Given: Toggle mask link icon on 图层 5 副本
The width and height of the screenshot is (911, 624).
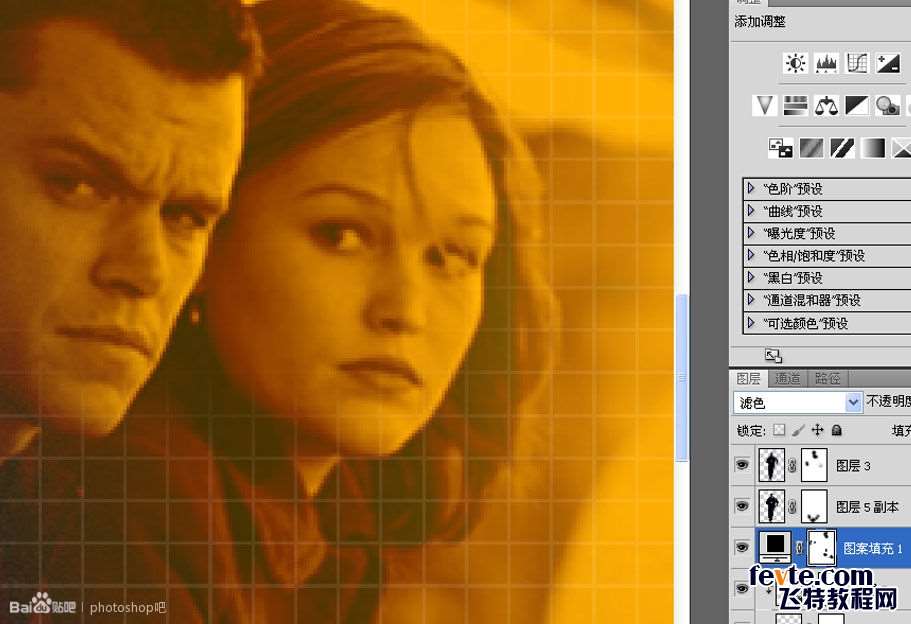Looking at the screenshot, I should (792, 506).
